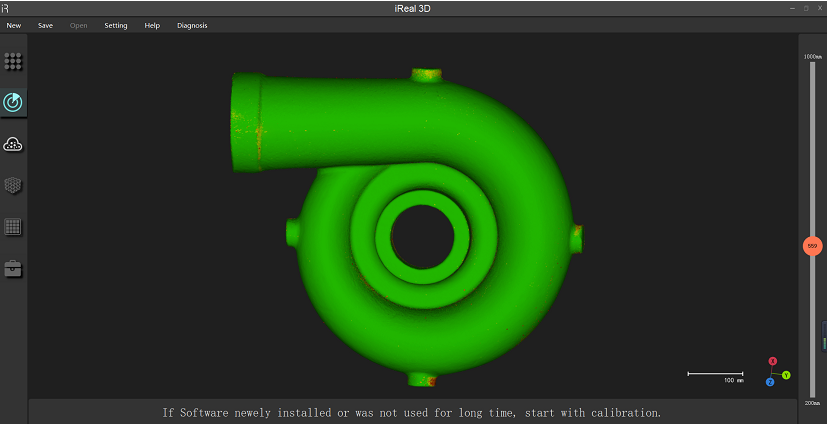Click the point cloud icon in sidebar
Viewport: 828px width, 424px height.
pos(13,144)
